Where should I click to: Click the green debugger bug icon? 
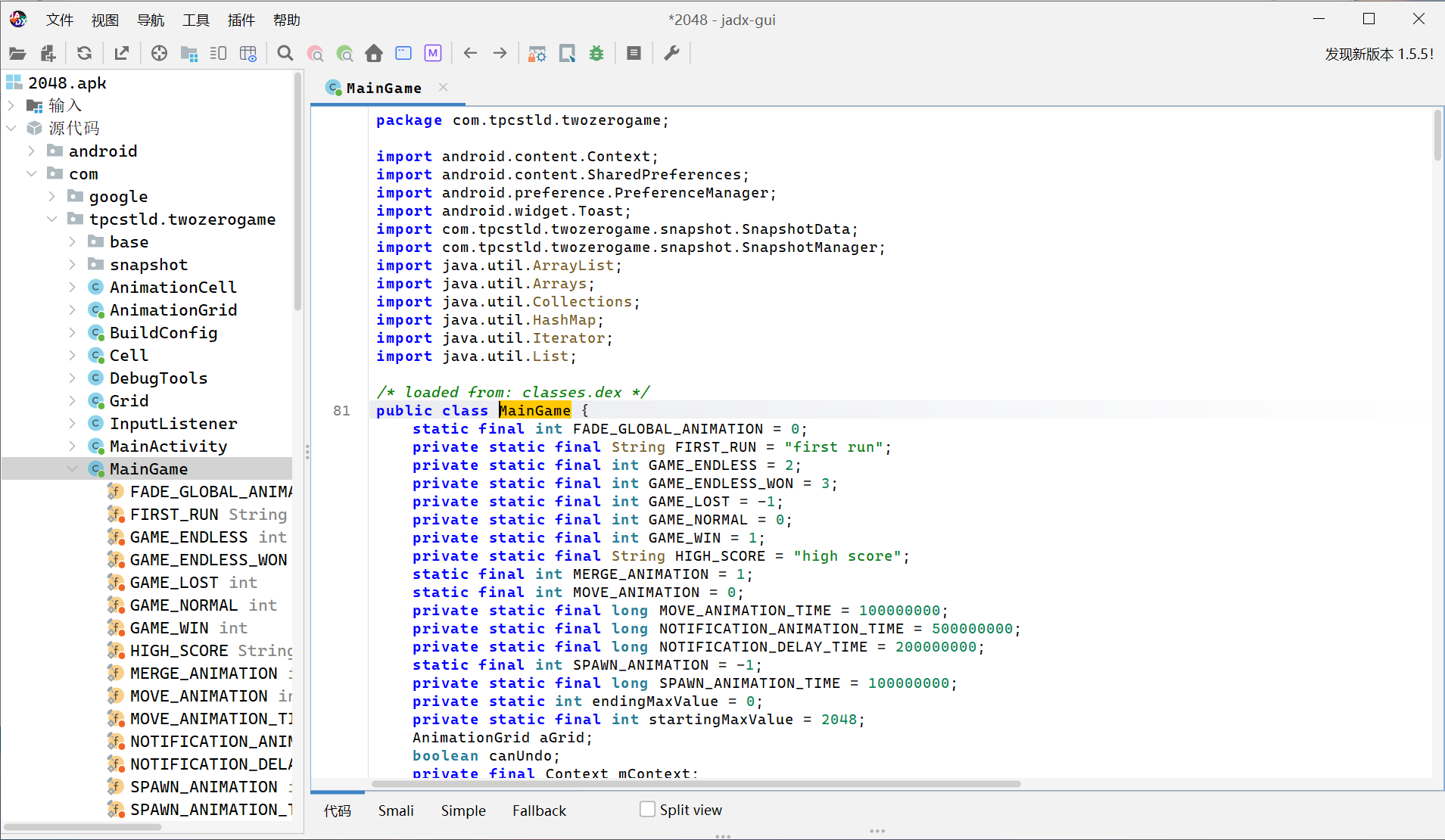pos(596,54)
